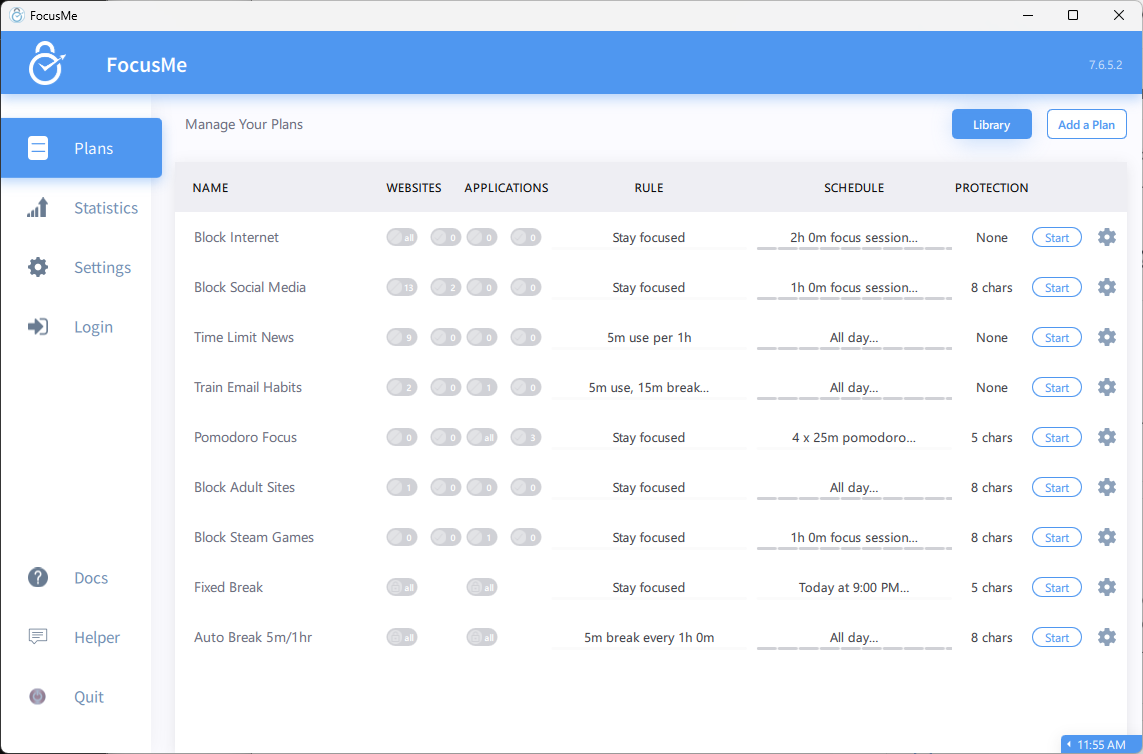Click the 'Today at 9:00 PM...' schedule

854,587
